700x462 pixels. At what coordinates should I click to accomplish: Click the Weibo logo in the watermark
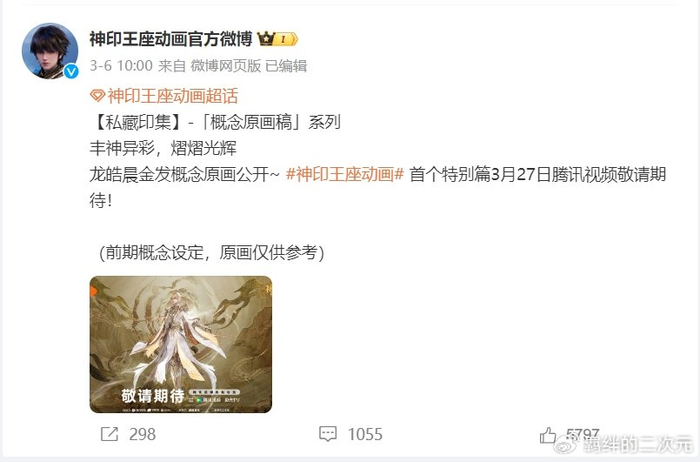pyautogui.click(x=564, y=444)
